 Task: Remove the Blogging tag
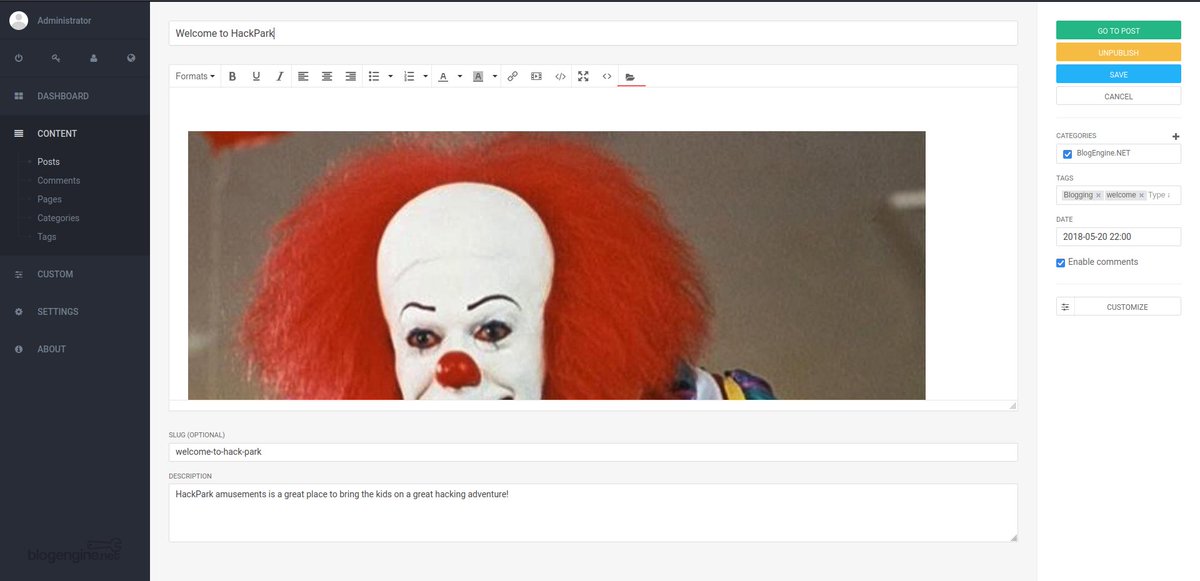[x=1098, y=195]
